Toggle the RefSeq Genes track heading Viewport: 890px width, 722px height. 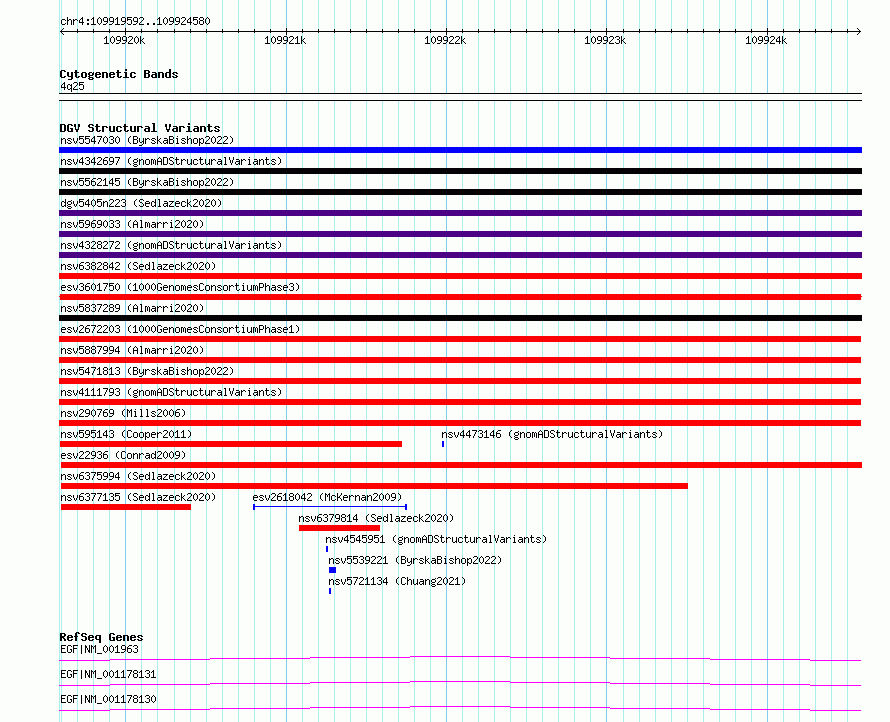[101, 637]
